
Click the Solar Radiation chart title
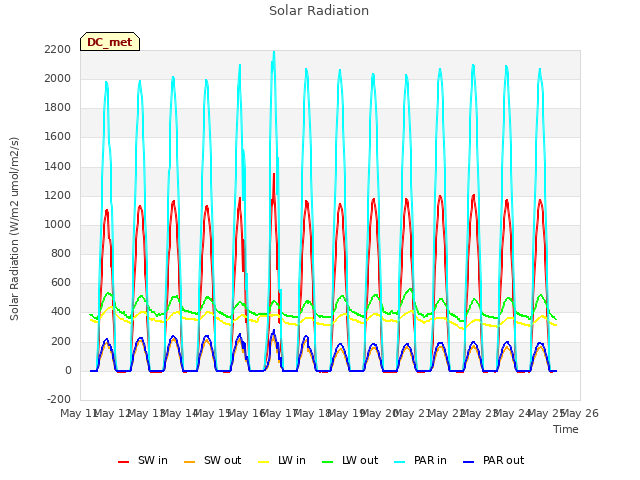pyautogui.click(x=319, y=11)
